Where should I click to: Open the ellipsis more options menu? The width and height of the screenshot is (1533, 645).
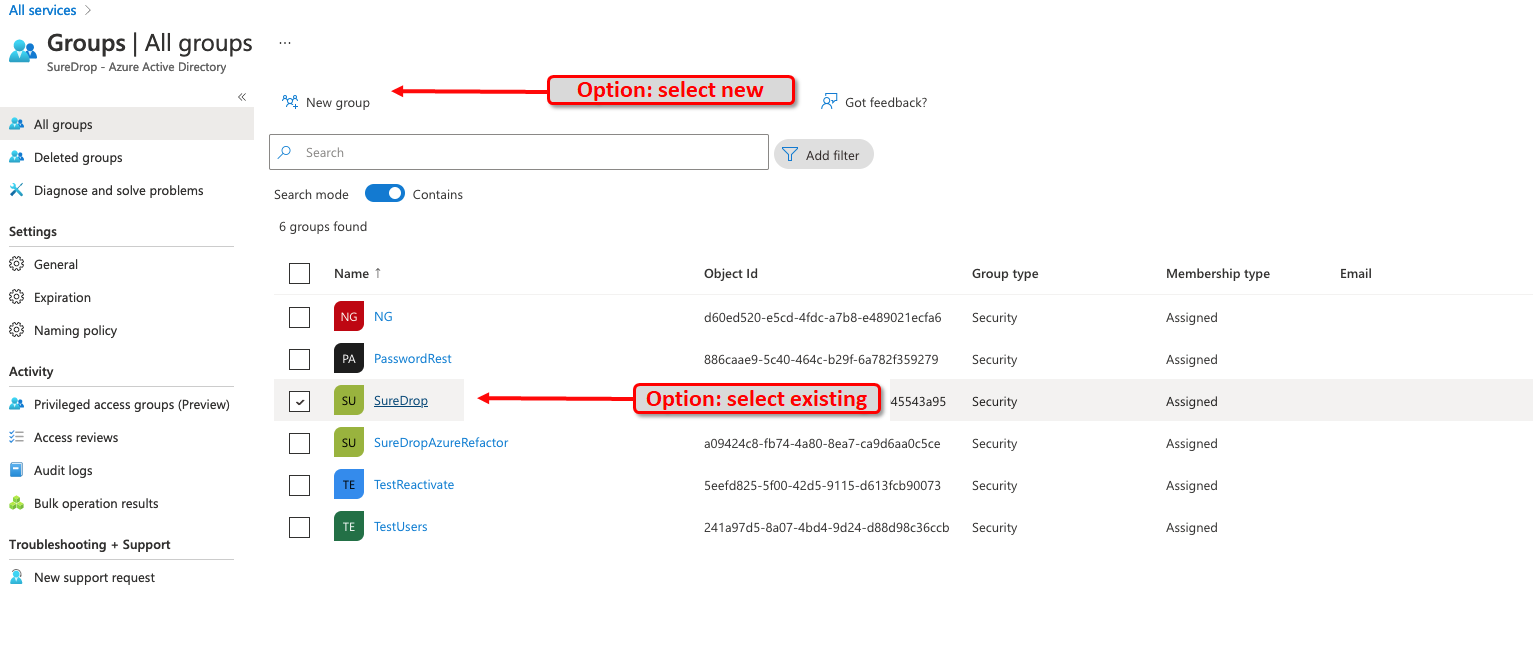(x=285, y=43)
